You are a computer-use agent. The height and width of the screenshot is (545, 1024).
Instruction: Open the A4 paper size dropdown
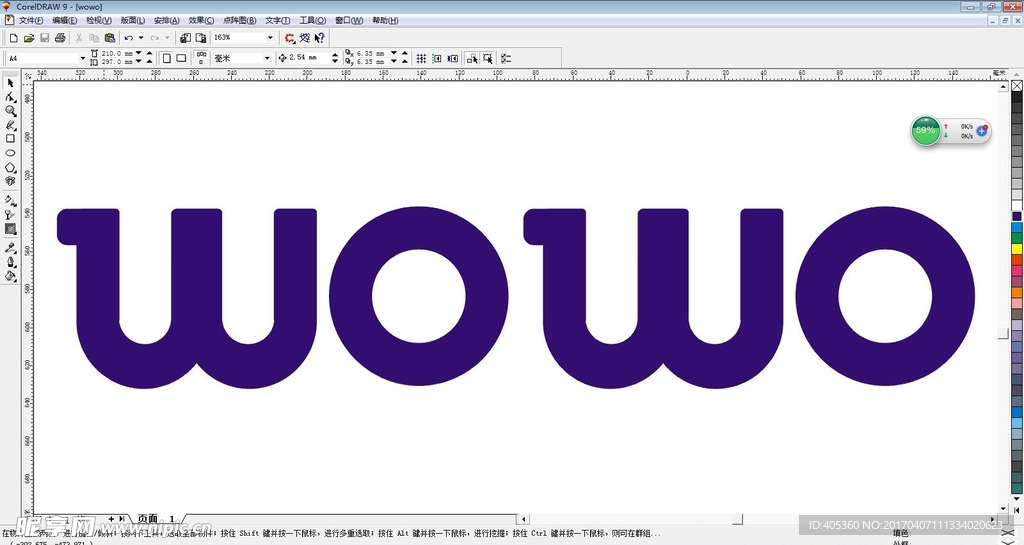click(x=82, y=58)
